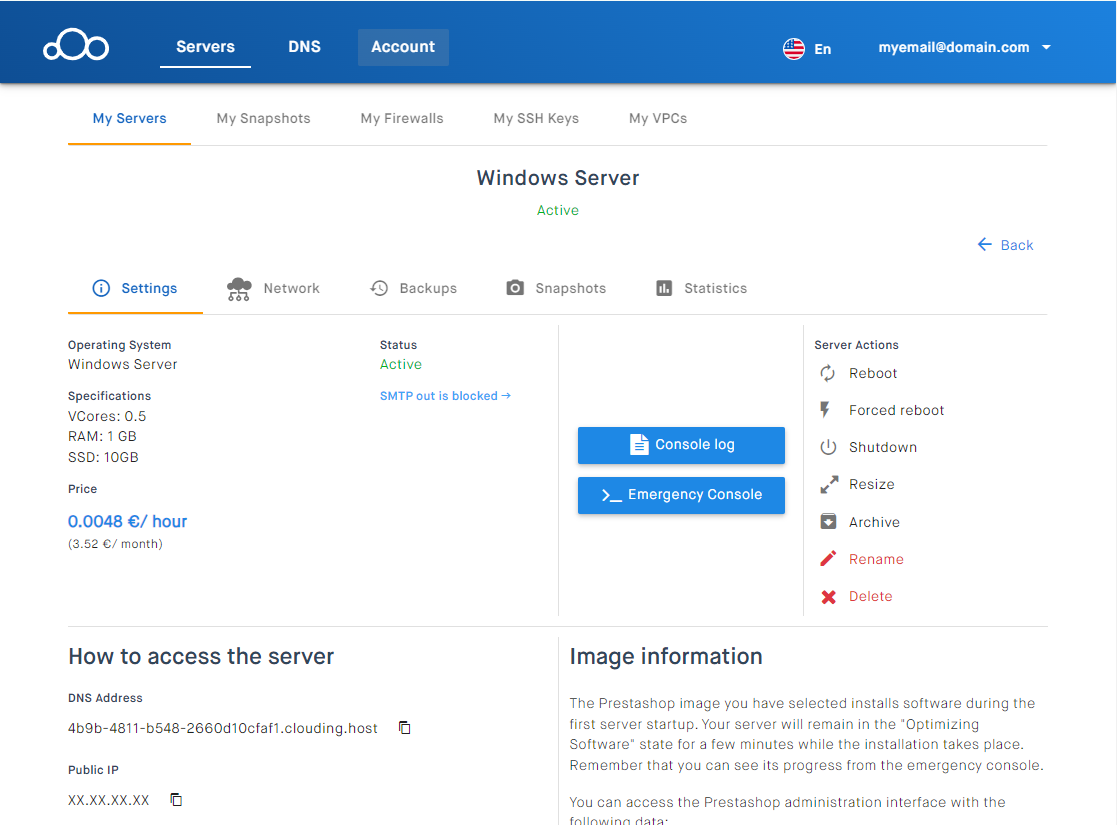Screen dimensions: 1117x825
Task: Follow the SMTP out is blocked link
Action: tap(445, 395)
